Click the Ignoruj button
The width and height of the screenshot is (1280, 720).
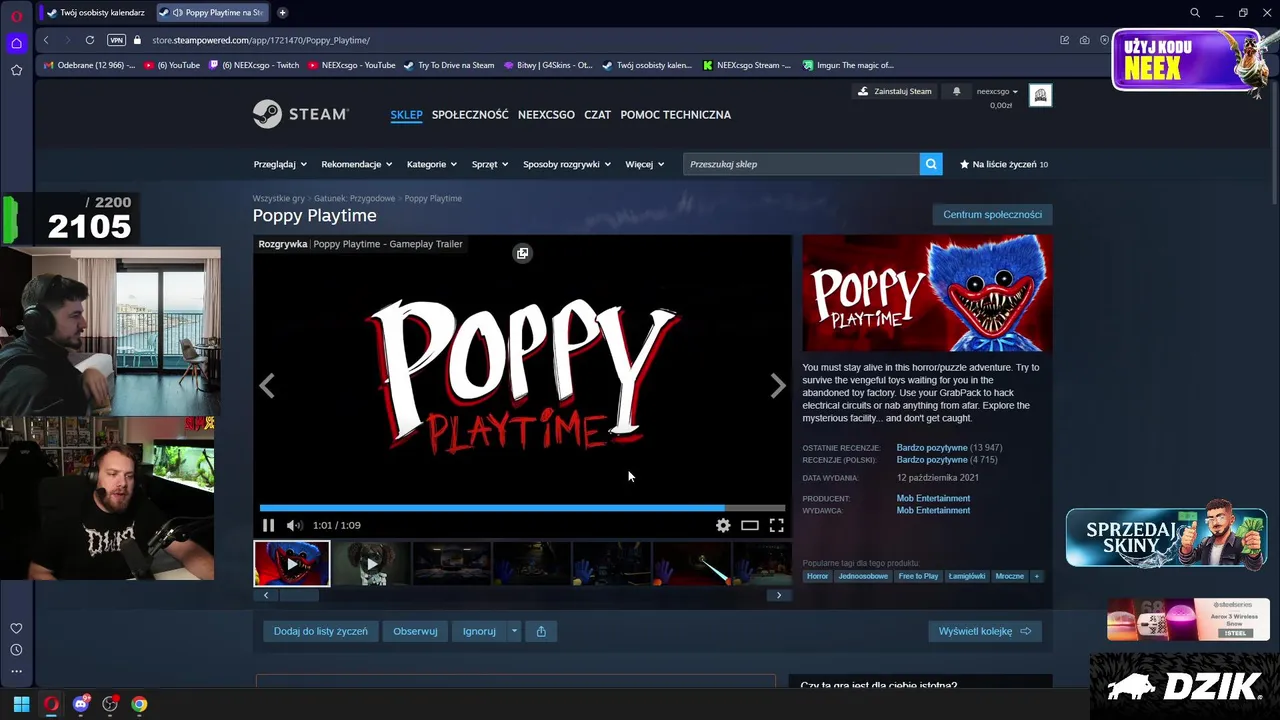479,631
